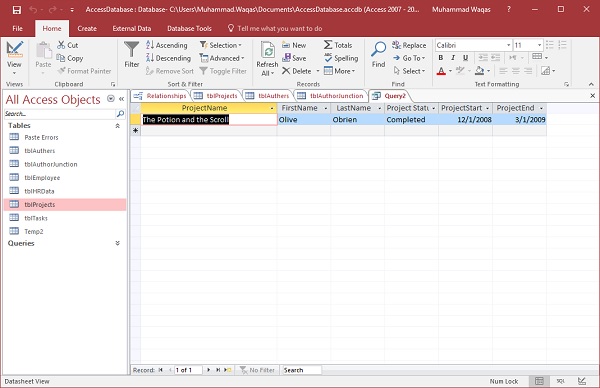Click the font color red A swatch
Screen dimensions: 600x388
coord(441,71)
